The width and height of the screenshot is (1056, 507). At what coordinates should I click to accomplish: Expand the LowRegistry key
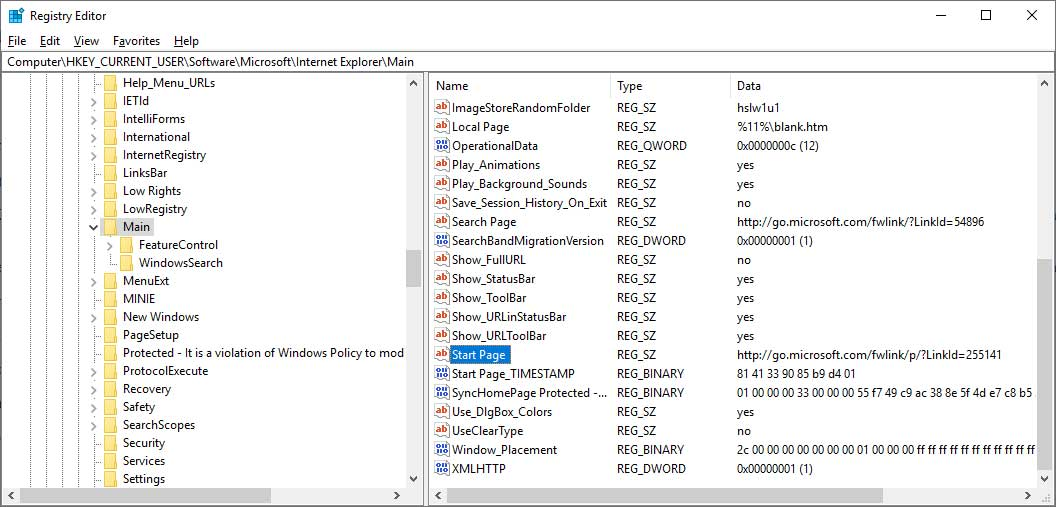pyautogui.click(x=94, y=209)
